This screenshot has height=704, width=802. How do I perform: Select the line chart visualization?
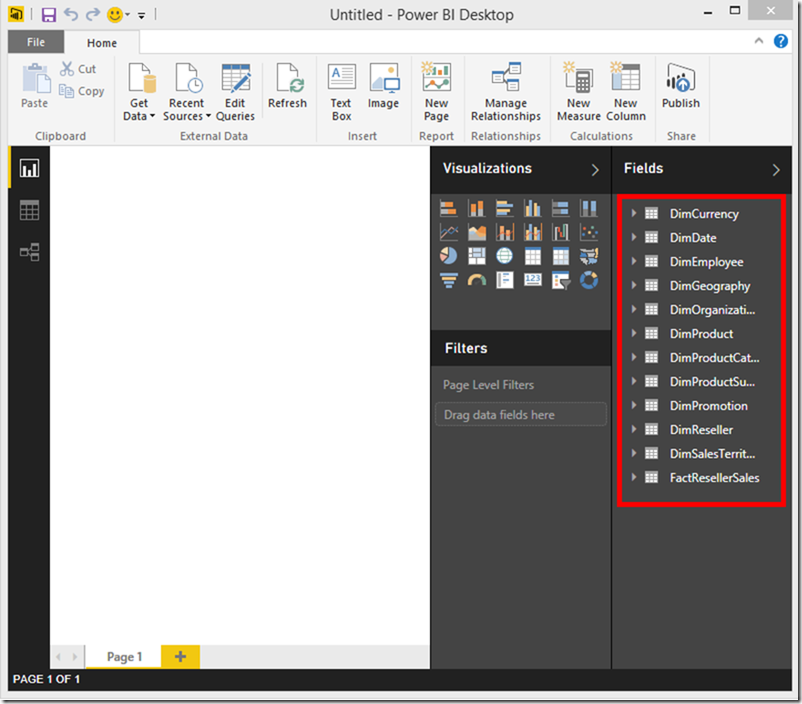[449, 232]
